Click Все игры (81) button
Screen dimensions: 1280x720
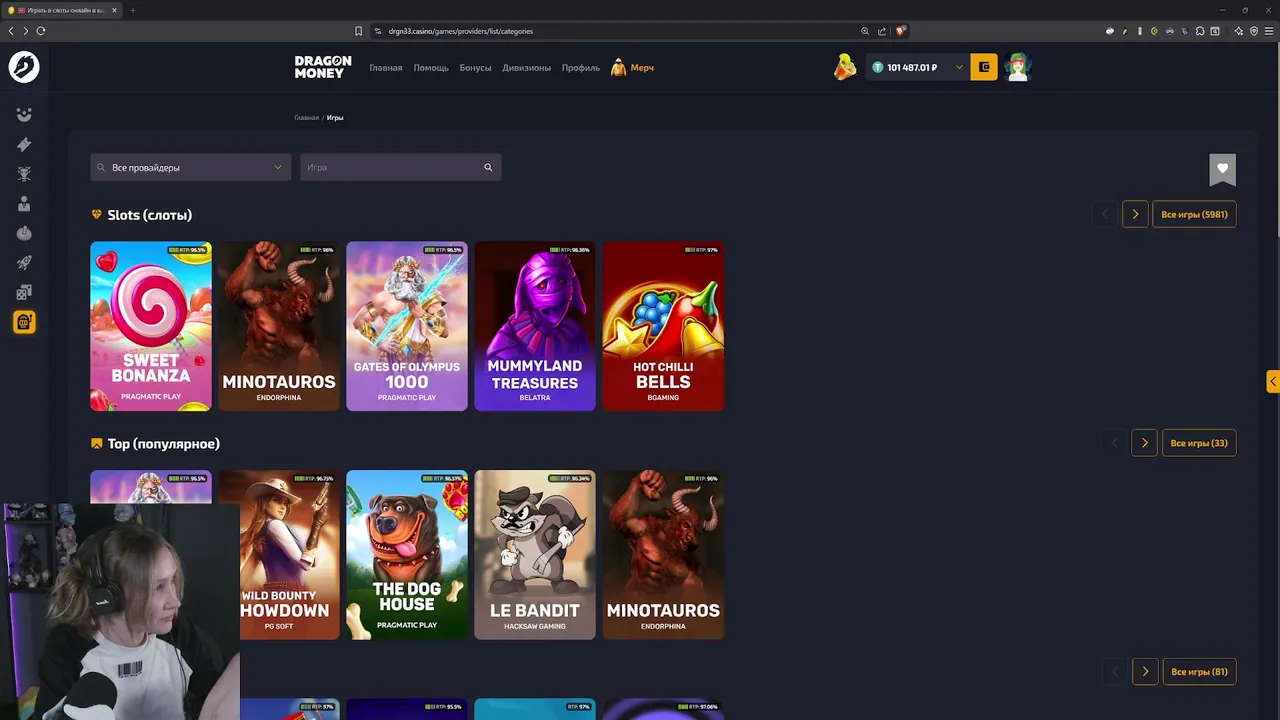[1199, 671]
